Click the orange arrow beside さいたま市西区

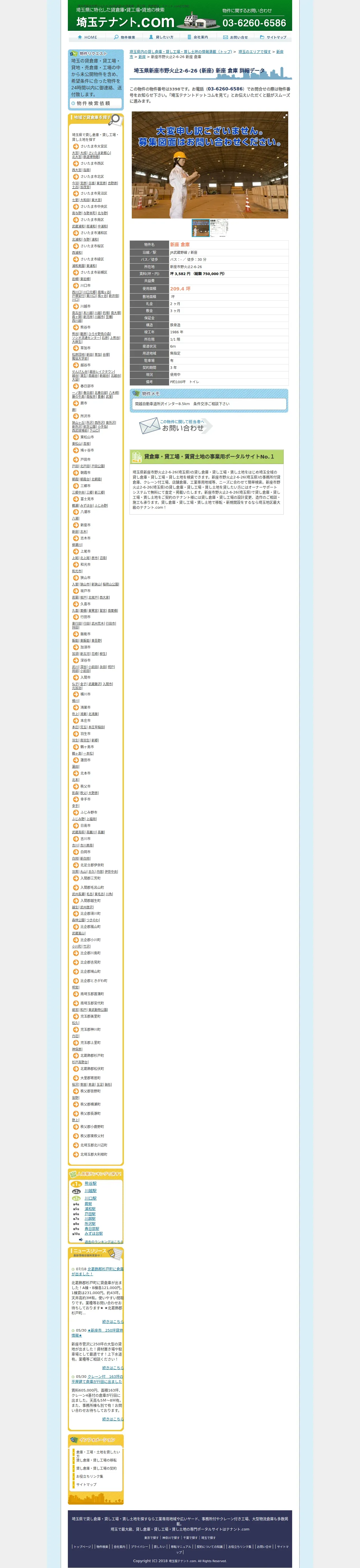click(x=76, y=164)
